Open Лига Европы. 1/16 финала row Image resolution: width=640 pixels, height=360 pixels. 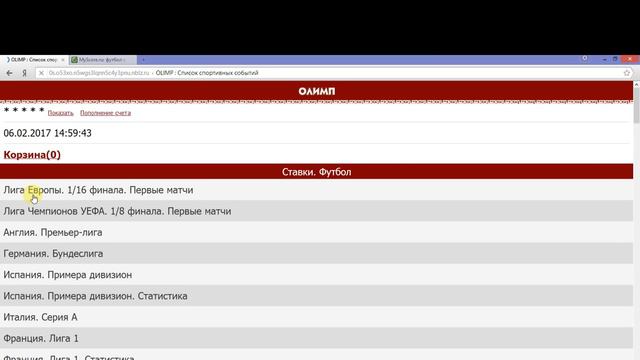(x=316, y=190)
